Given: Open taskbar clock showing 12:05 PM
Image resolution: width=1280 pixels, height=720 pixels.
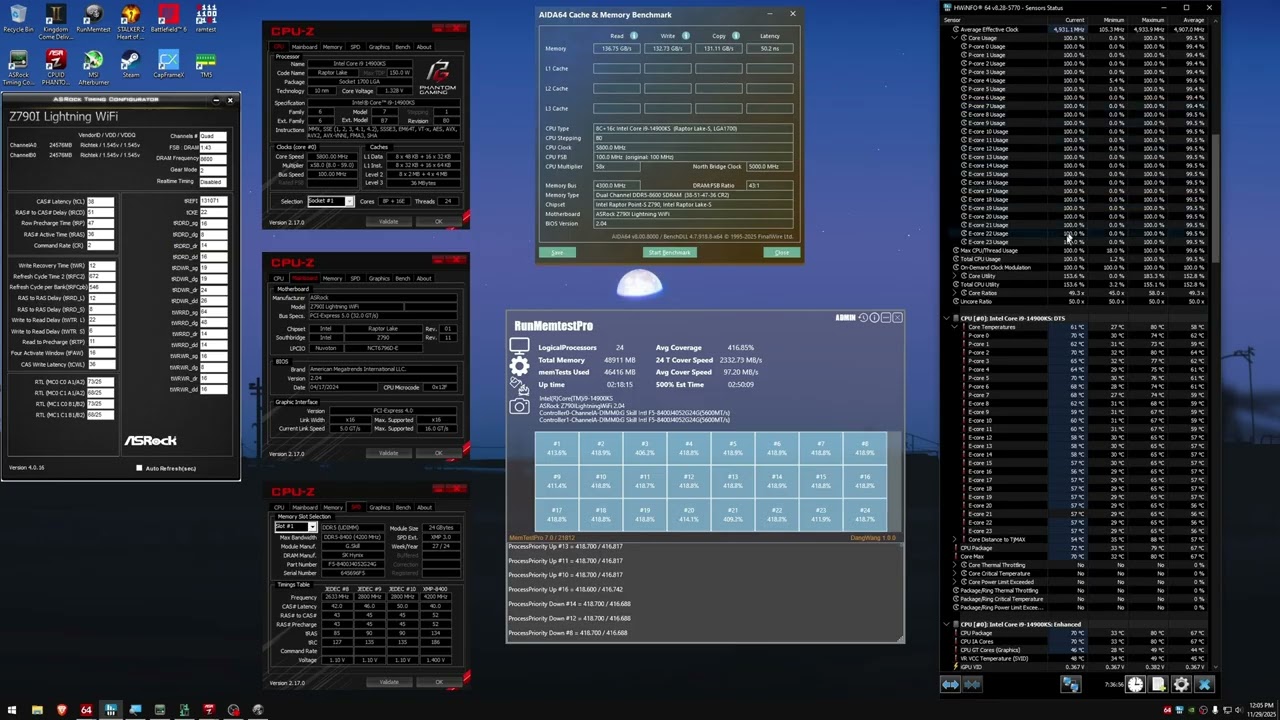Looking at the screenshot, I should tap(1261, 710).
